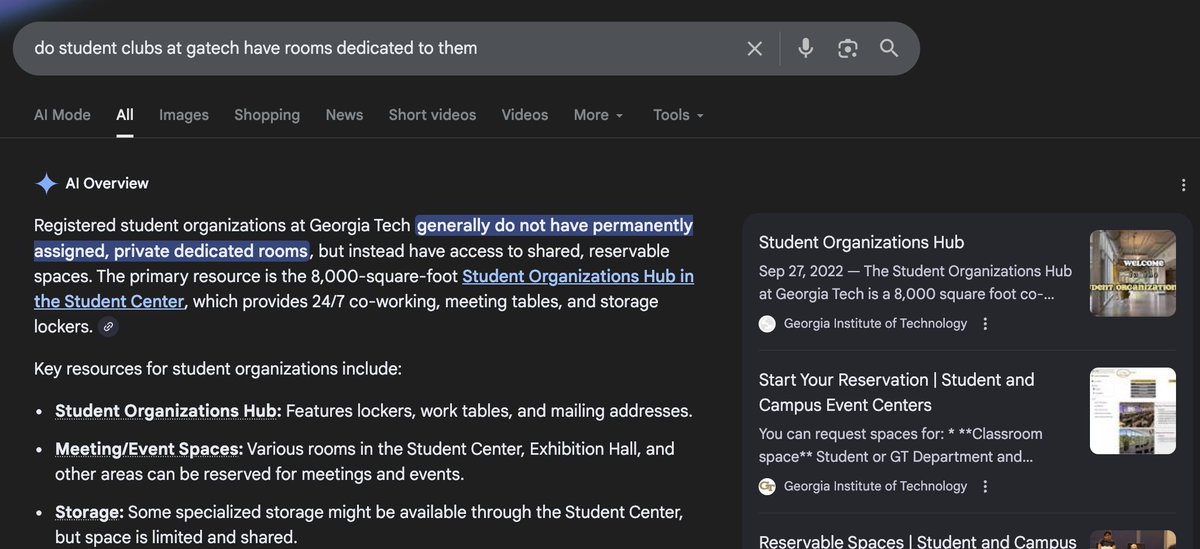The image size is (1200, 549).
Task: Click 'Georgia Institute of Technology' under Student Organizations Hub
Action: [875, 324]
